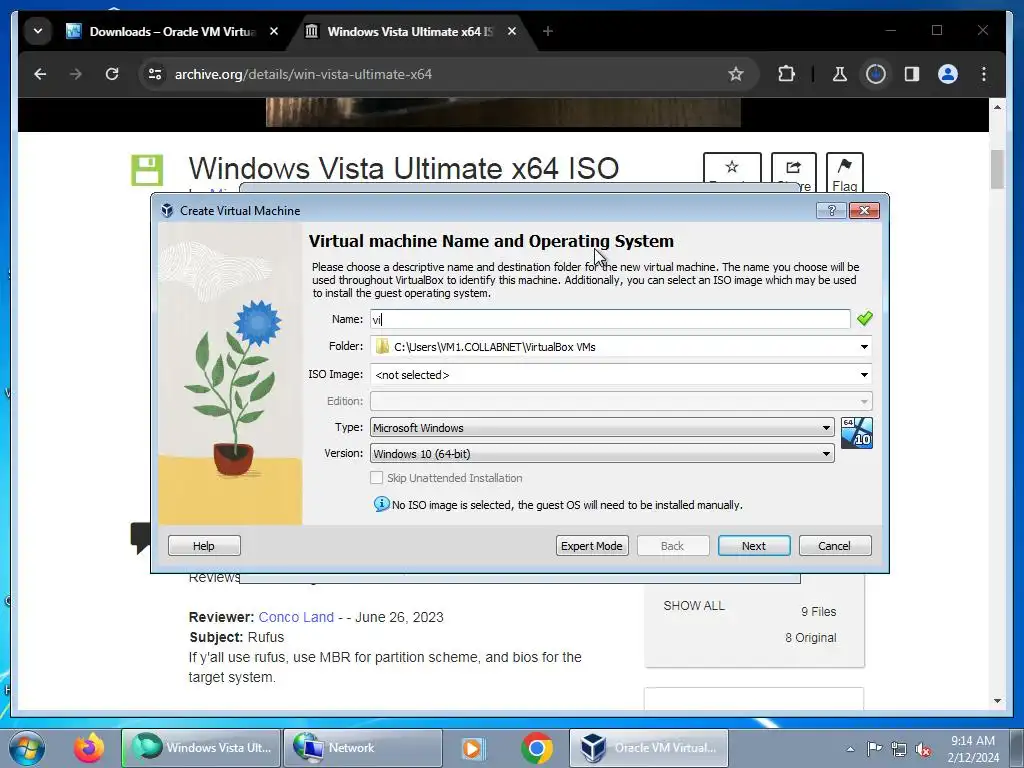This screenshot has width=1024, height=768.
Task: Click the Windows 10 64-bit OS icon
Action: click(x=856, y=433)
